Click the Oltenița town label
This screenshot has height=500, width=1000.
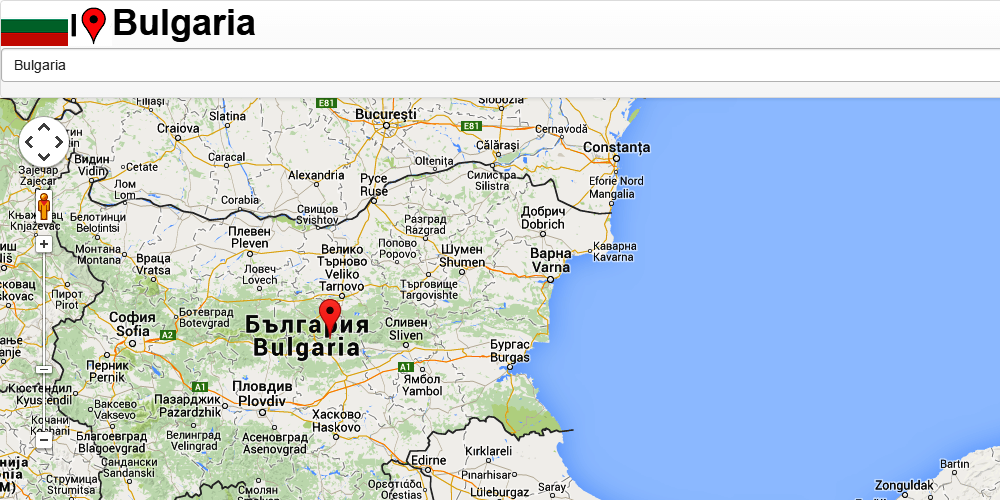click(434, 161)
